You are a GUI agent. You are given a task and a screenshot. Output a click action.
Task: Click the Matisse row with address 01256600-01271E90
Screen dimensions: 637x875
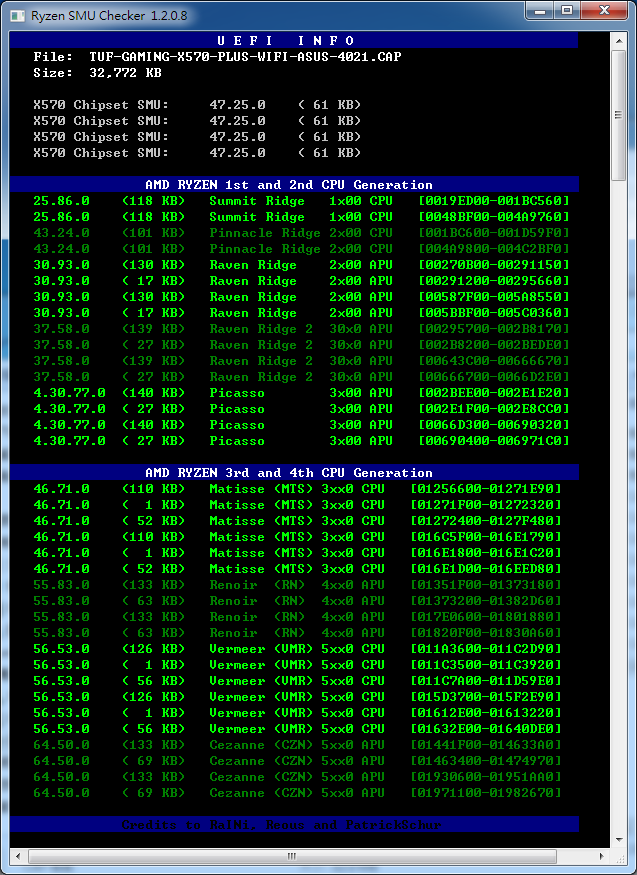point(297,489)
